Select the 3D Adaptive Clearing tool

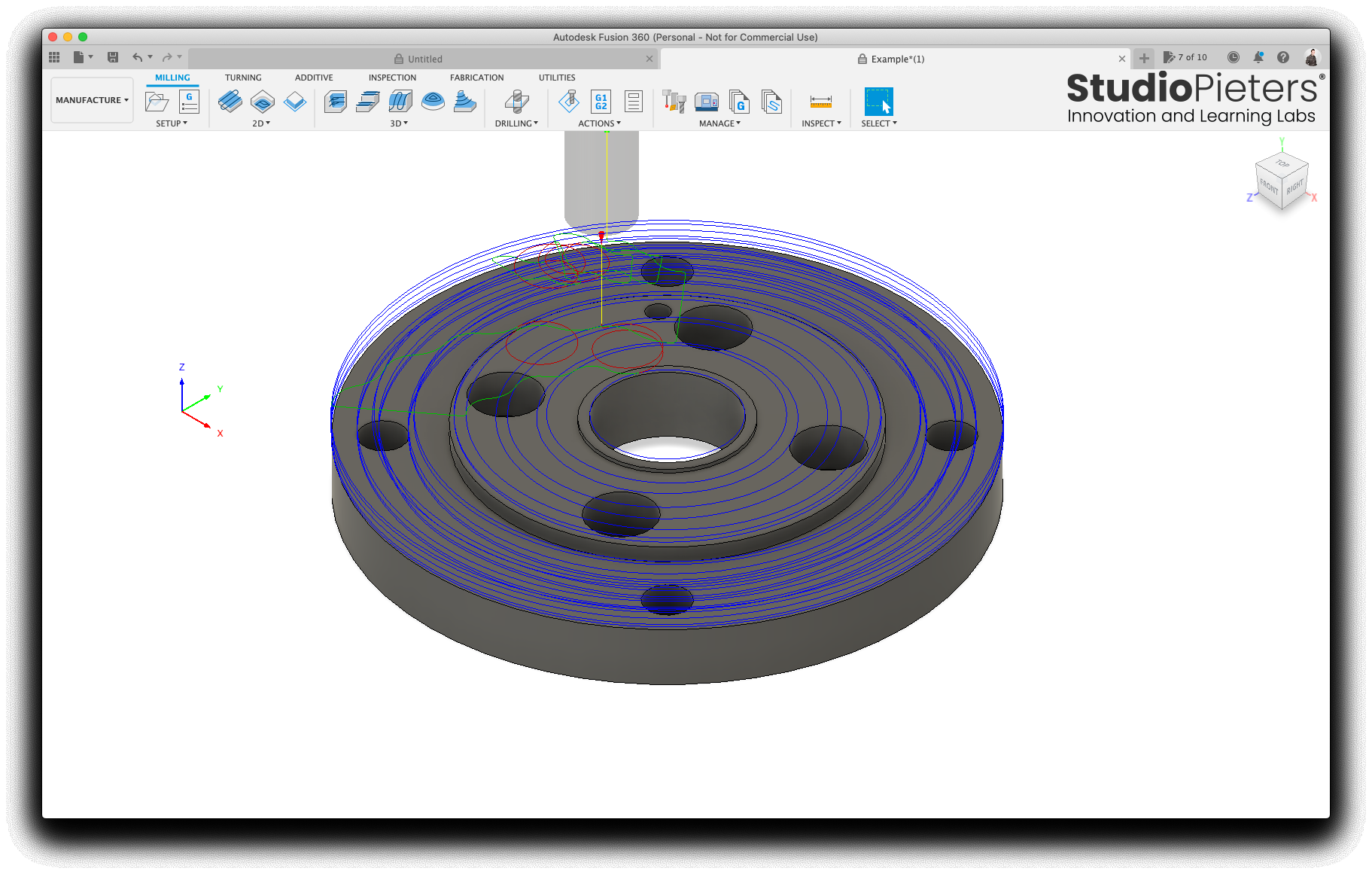[x=336, y=101]
